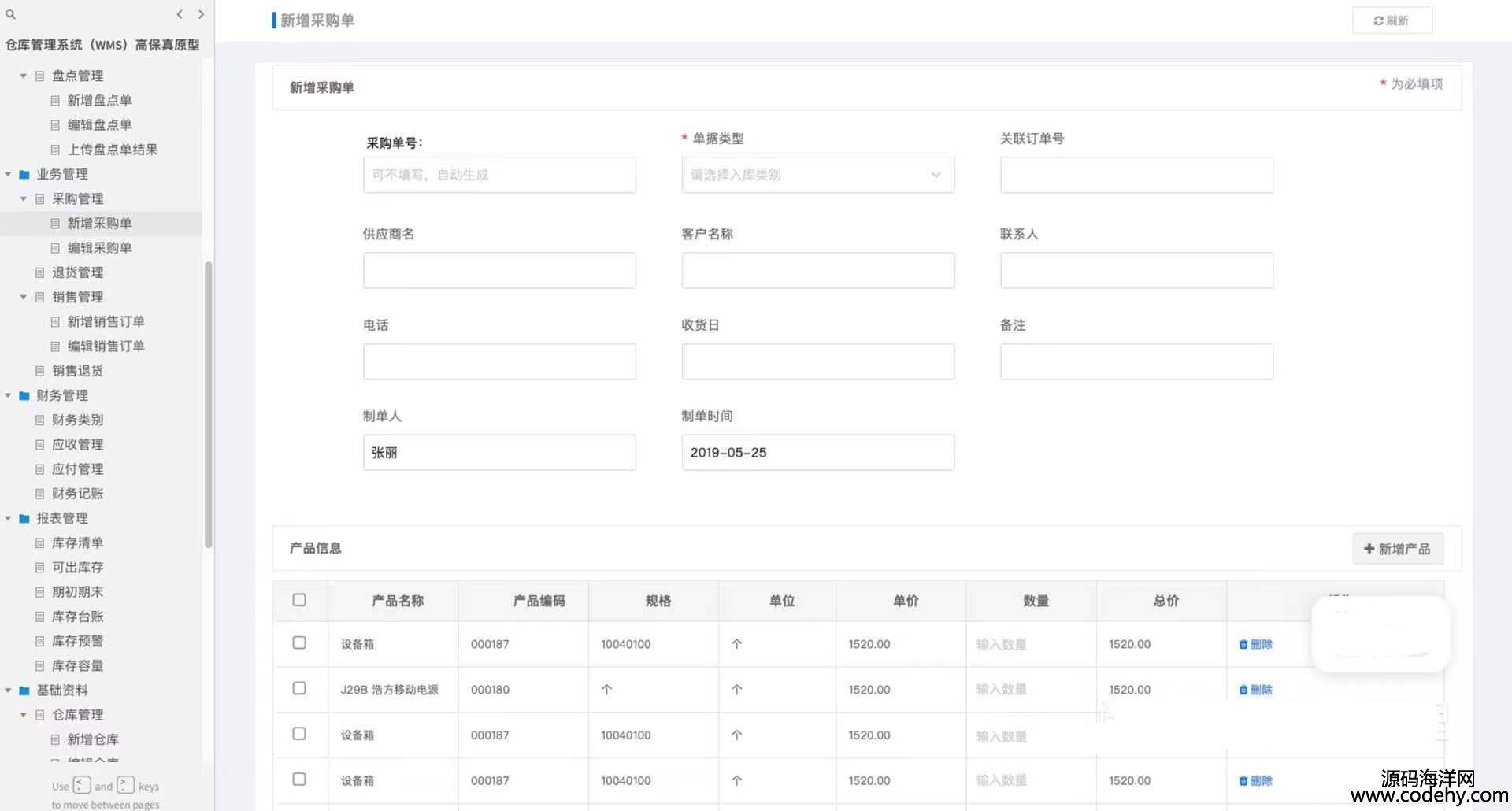The height and width of the screenshot is (811, 1512).
Task: Delete the first 设备箱 row via 删除
Action: click(x=1255, y=644)
